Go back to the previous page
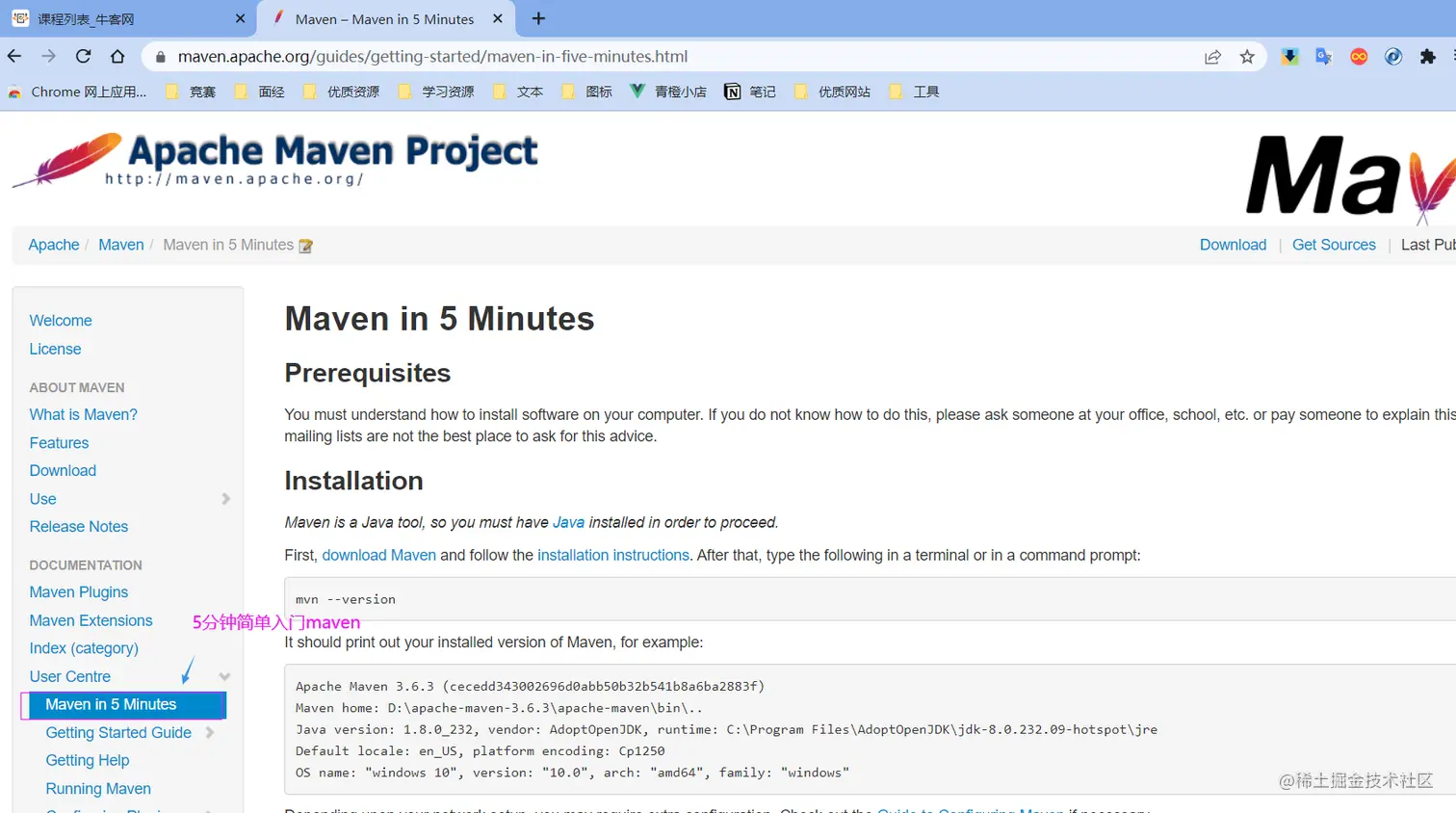Viewport: 1456px width, 813px height. tap(14, 57)
